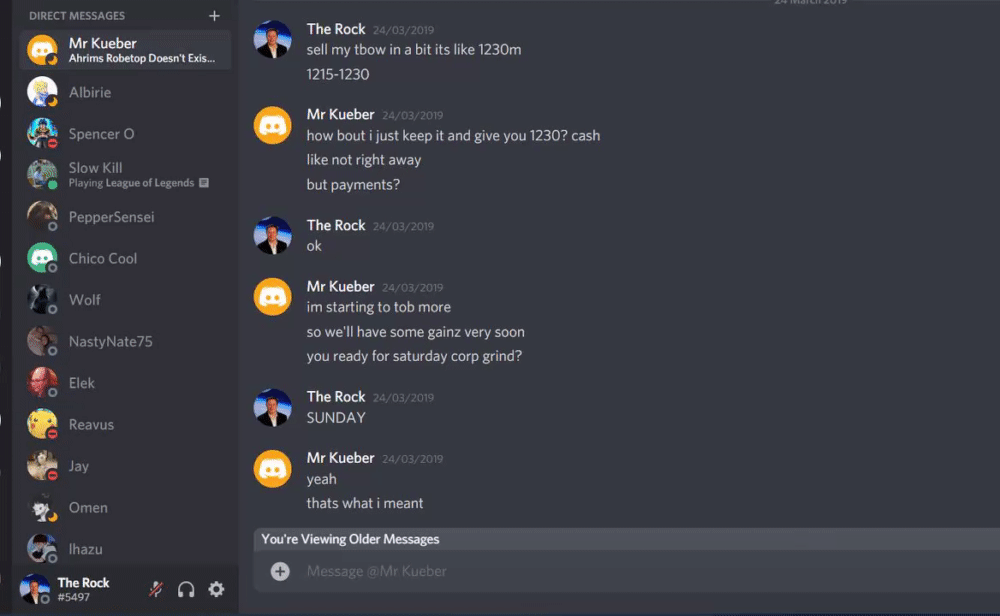
Task: Open user settings gear icon
Action: pyautogui.click(x=216, y=589)
